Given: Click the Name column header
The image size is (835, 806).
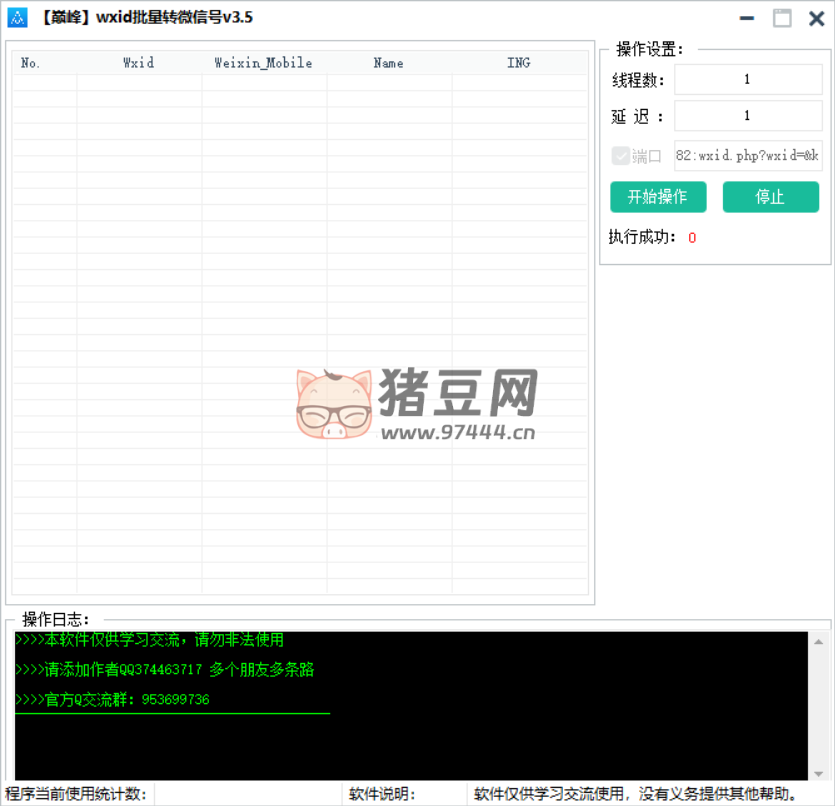Looking at the screenshot, I should (x=388, y=63).
